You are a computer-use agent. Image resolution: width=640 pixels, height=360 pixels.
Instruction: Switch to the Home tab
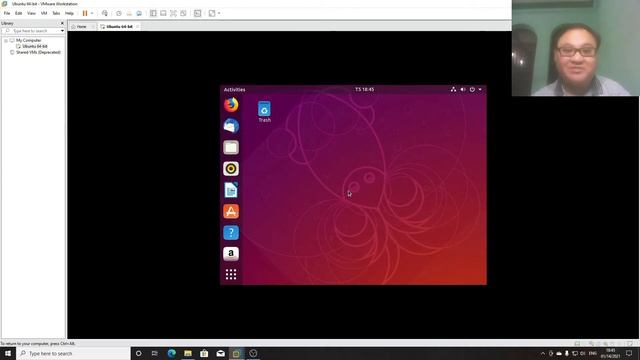(81, 27)
